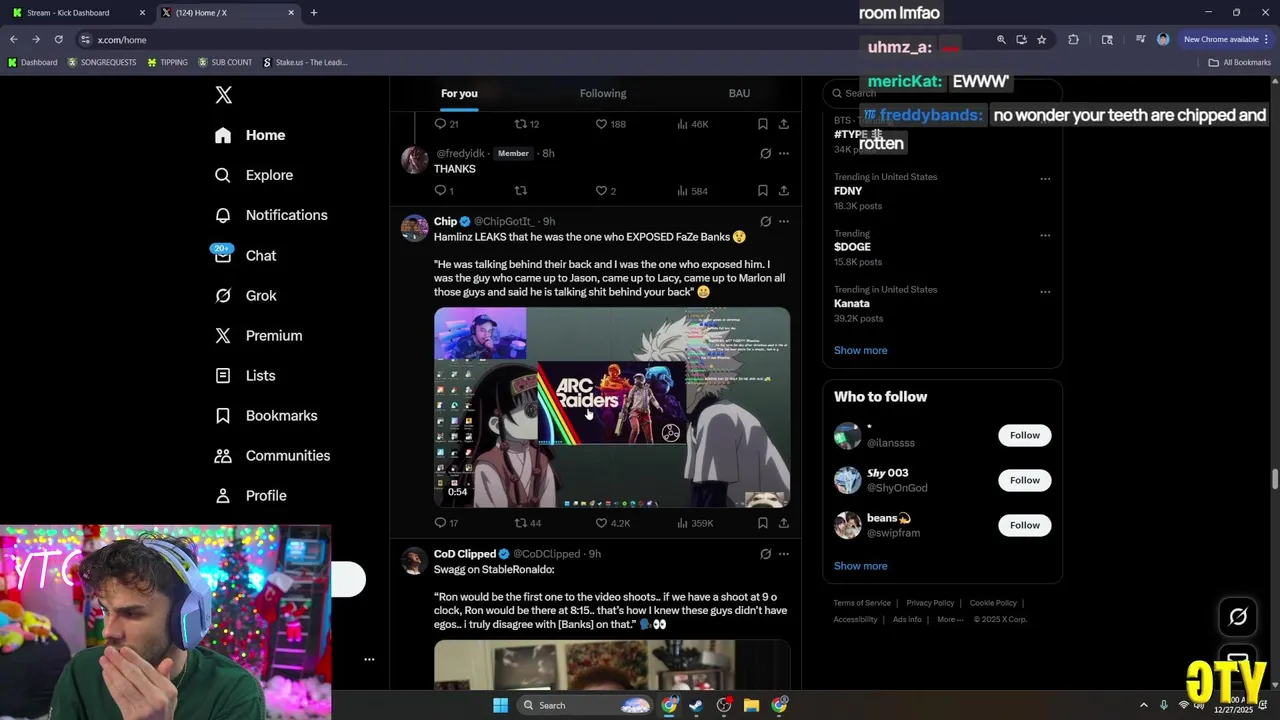Click the X logo in sidebar
Screen dimensions: 1280x720
pyautogui.click(x=224, y=95)
